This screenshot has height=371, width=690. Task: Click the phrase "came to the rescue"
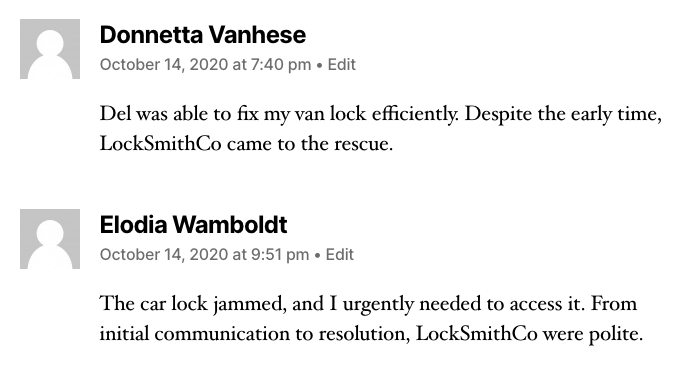(308, 144)
